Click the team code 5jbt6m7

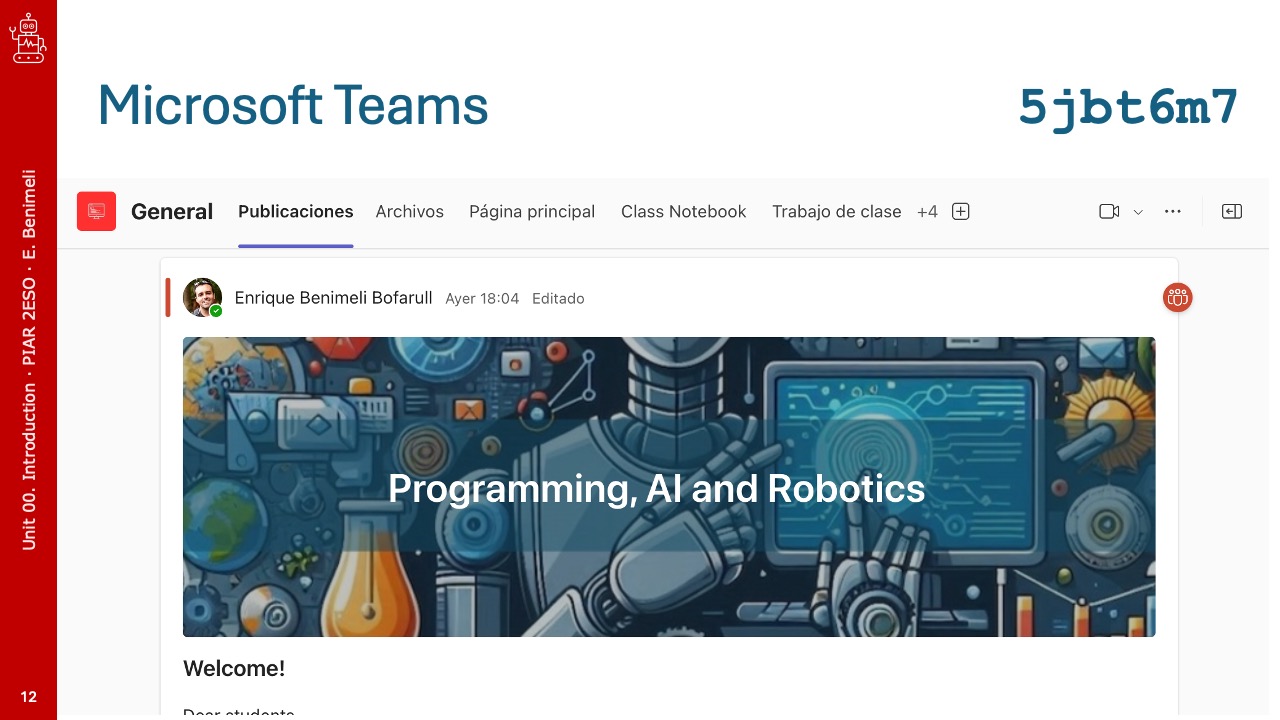tap(1128, 106)
